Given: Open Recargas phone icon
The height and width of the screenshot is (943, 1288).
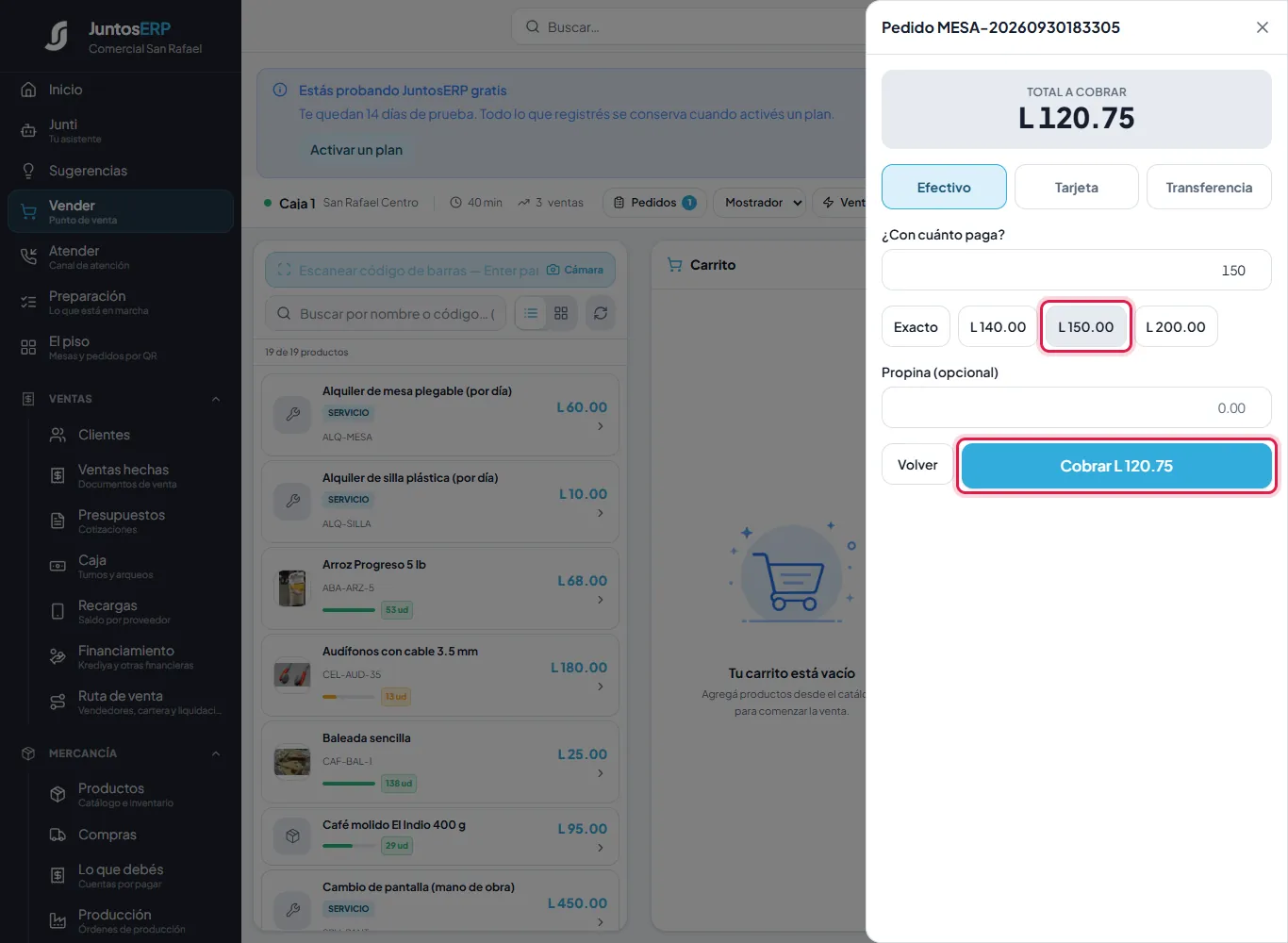Looking at the screenshot, I should point(58,611).
